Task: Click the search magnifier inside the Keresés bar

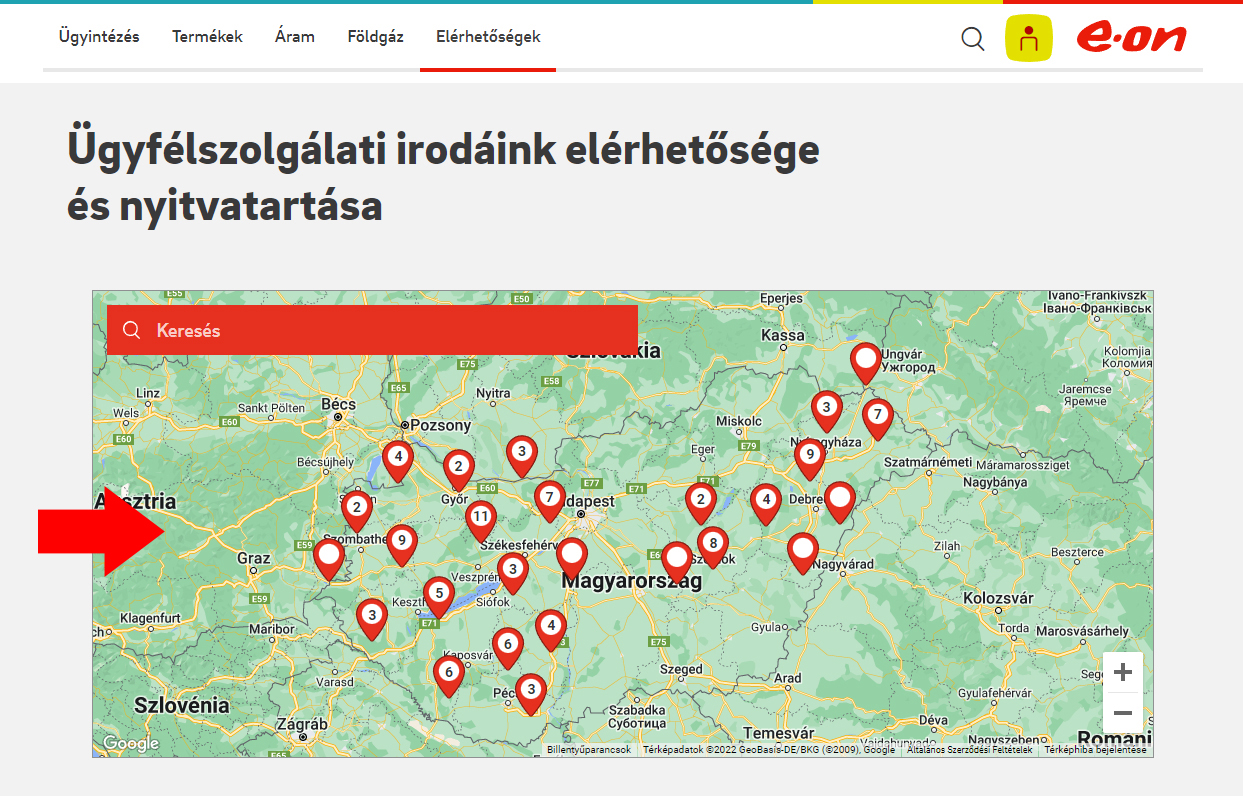Action: [x=131, y=329]
